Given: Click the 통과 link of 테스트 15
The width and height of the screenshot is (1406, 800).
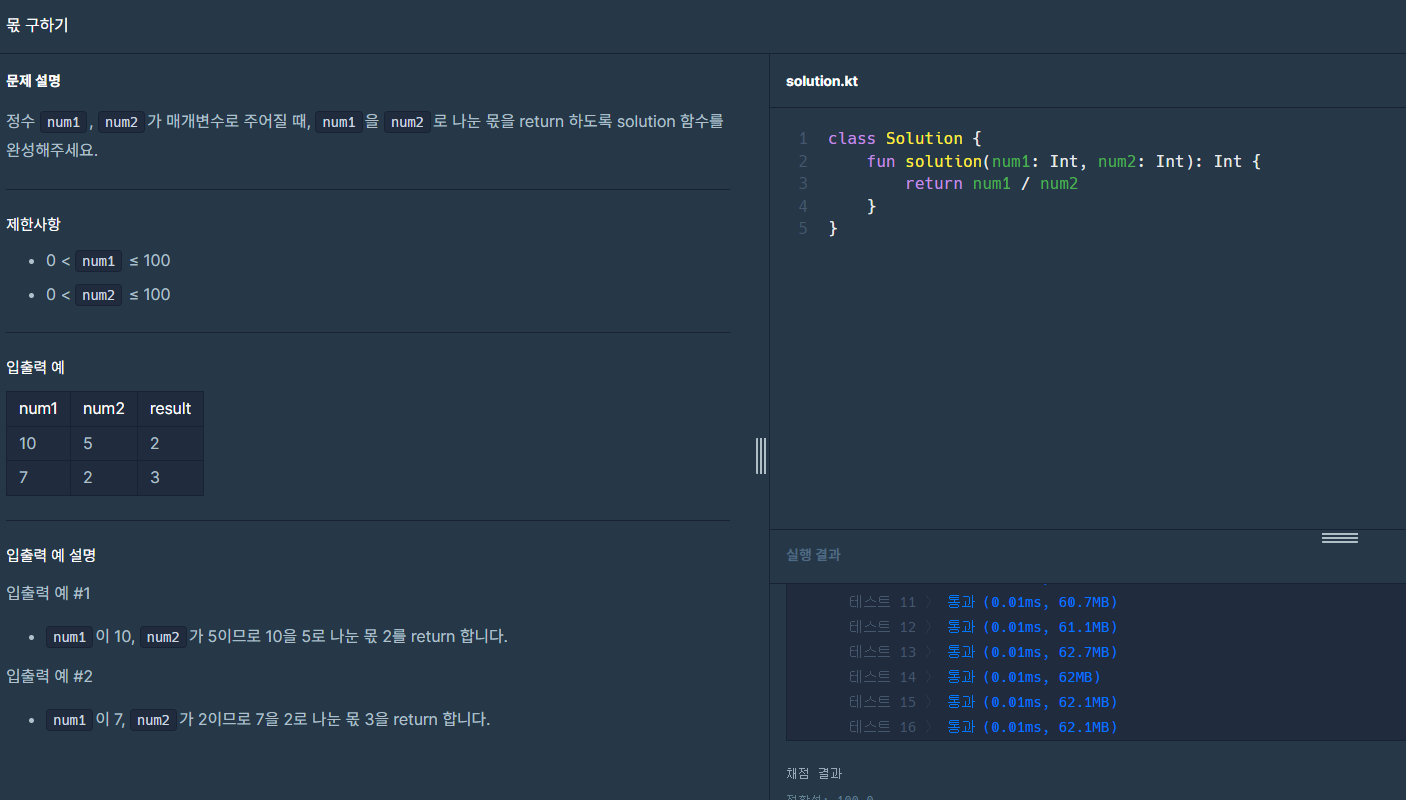Looking at the screenshot, I should tap(959, 702).
